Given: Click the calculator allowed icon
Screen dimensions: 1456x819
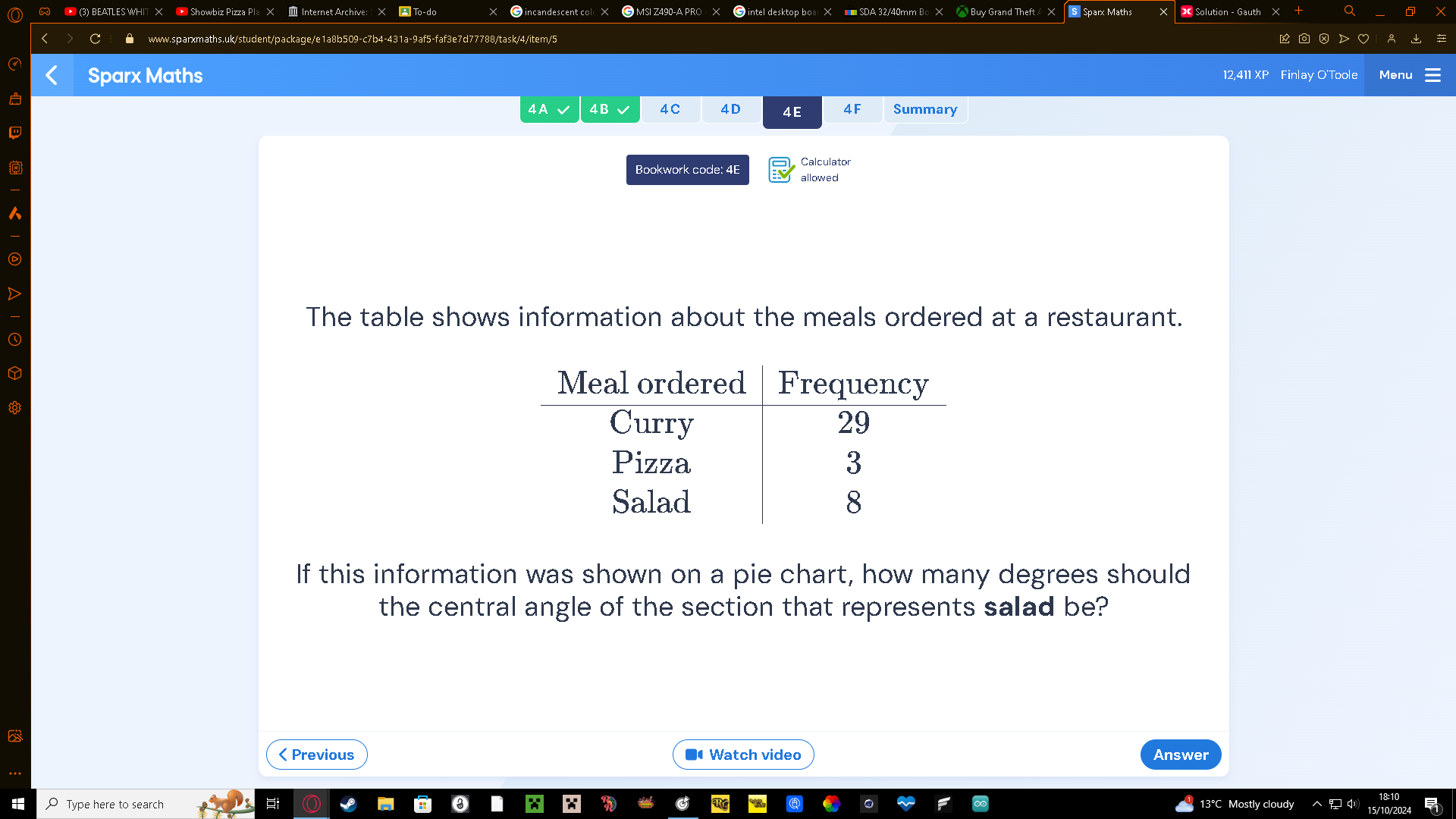Looking at the screenshot, I should click(x=781, y=169).
